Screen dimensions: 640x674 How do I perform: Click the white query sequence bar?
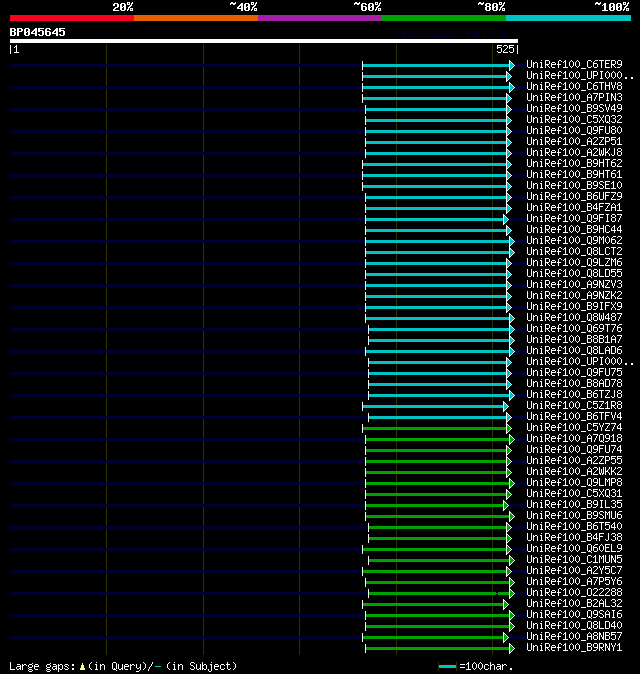(x=264, y=41)
